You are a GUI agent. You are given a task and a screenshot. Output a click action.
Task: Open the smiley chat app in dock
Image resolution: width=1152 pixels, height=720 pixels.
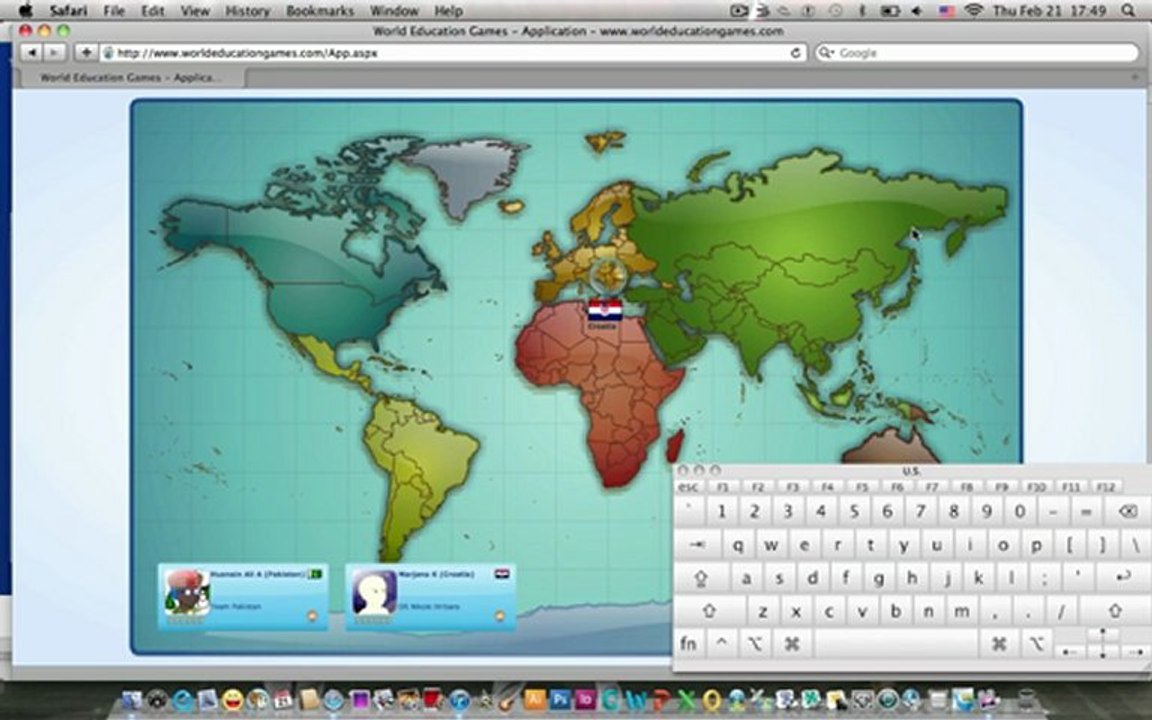[232, 699]
